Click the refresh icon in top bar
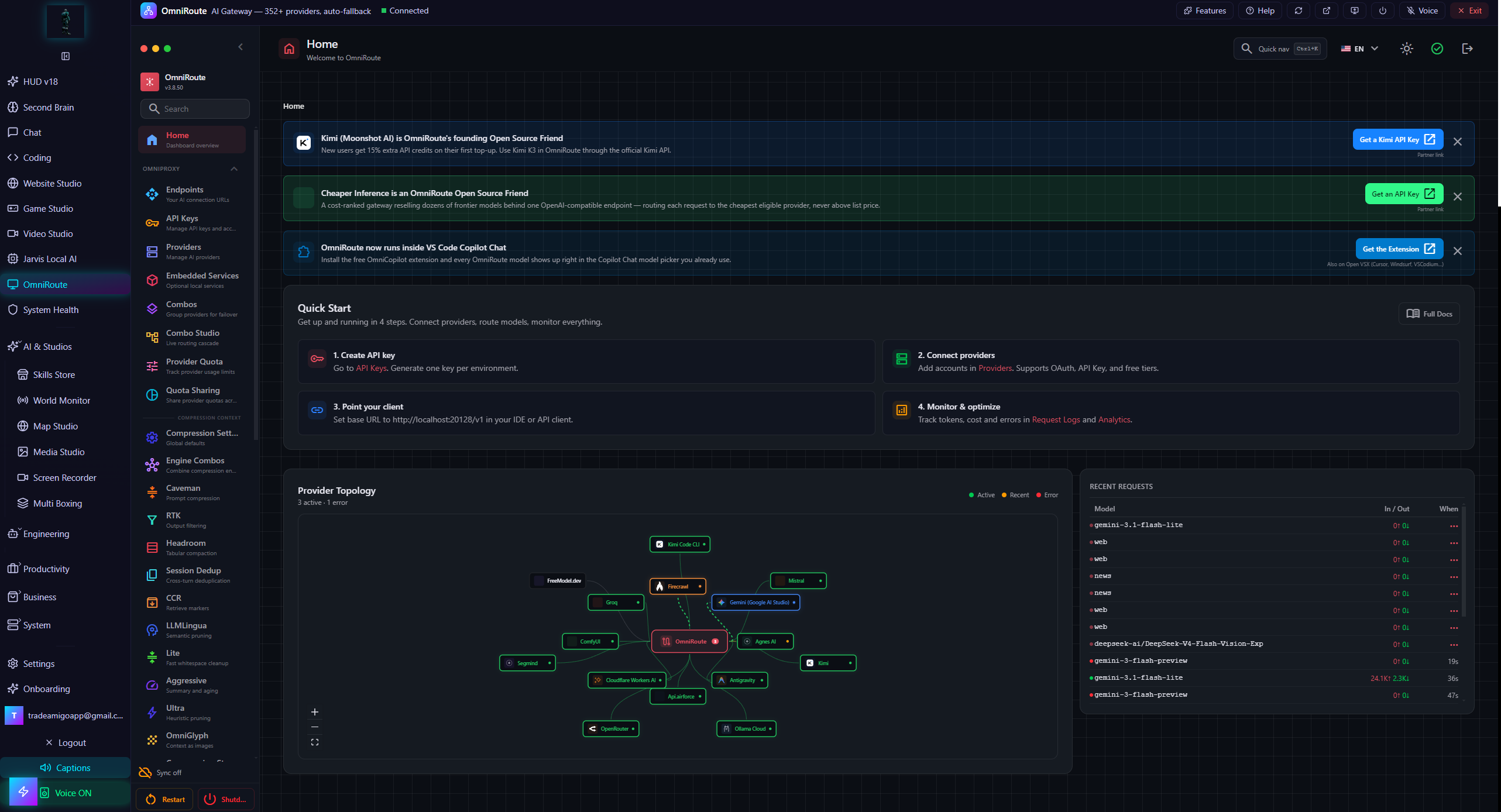The height and width of the screenshot is (812, 1501). point(1299,11)
